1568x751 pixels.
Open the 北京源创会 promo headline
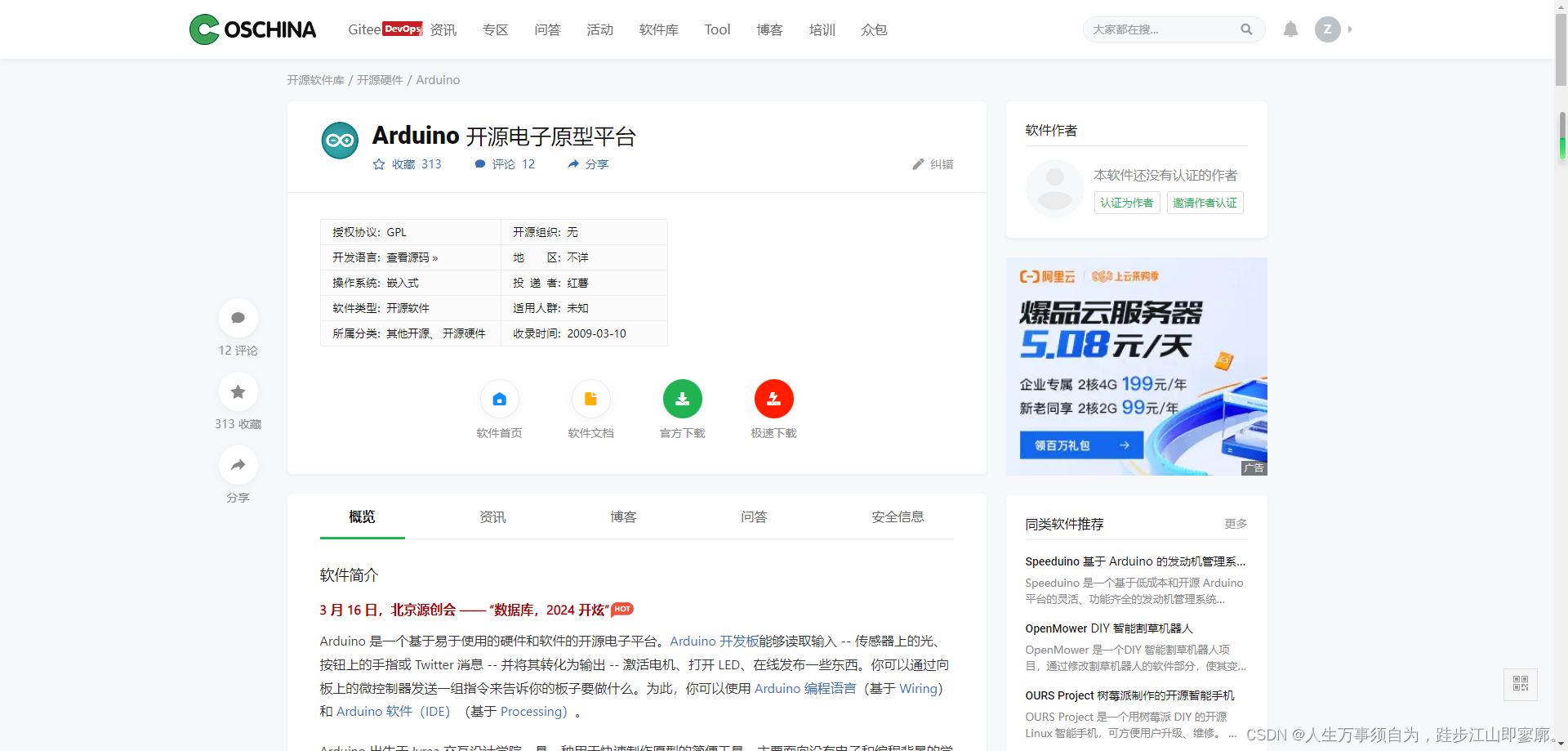tap(464, 610)
